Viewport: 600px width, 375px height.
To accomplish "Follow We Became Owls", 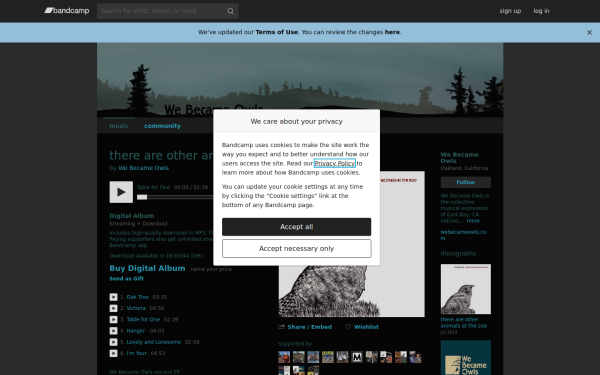I will [x=466, y=182].
